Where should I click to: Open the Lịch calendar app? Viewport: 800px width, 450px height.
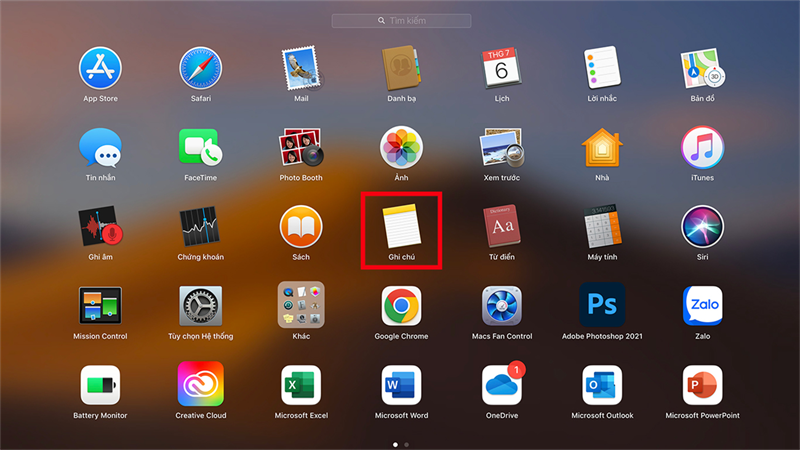pyautogui.click(x=502, y=68)
